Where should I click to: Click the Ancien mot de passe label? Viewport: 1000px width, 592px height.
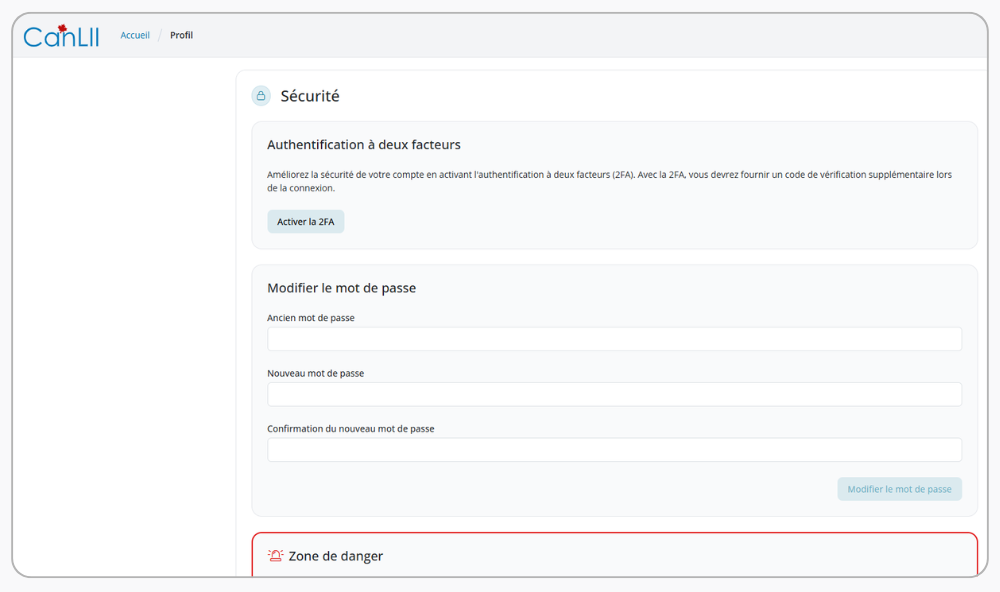311,318
